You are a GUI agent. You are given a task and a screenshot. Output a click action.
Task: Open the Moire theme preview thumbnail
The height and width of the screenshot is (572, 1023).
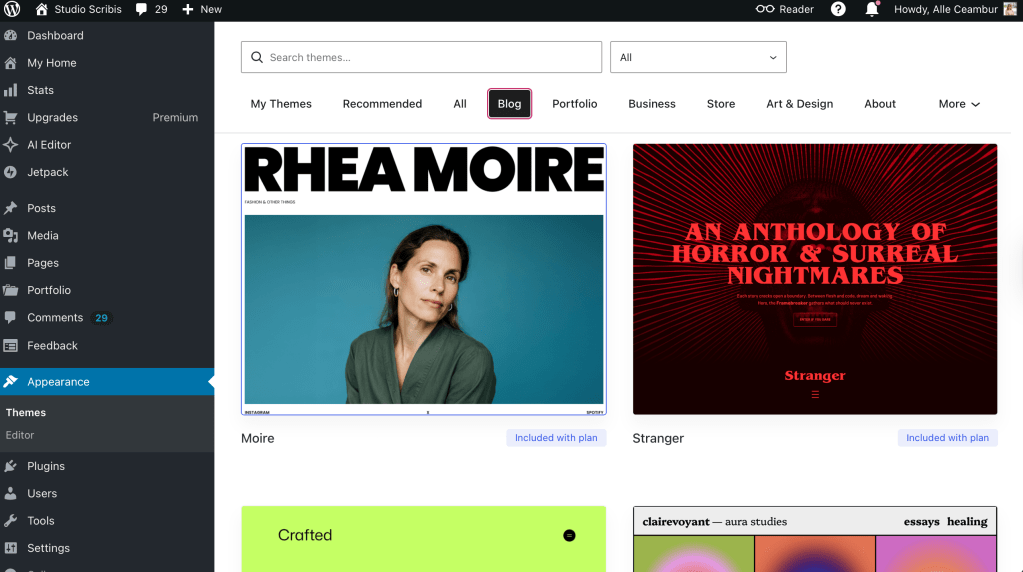(423, 279)
